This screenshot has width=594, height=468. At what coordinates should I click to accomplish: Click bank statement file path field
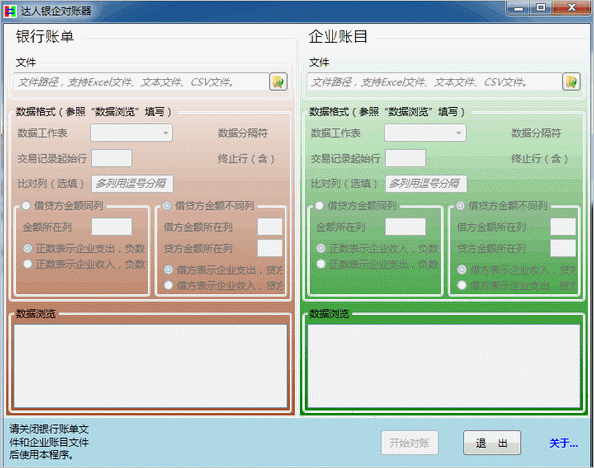click(x=141, y=82)
